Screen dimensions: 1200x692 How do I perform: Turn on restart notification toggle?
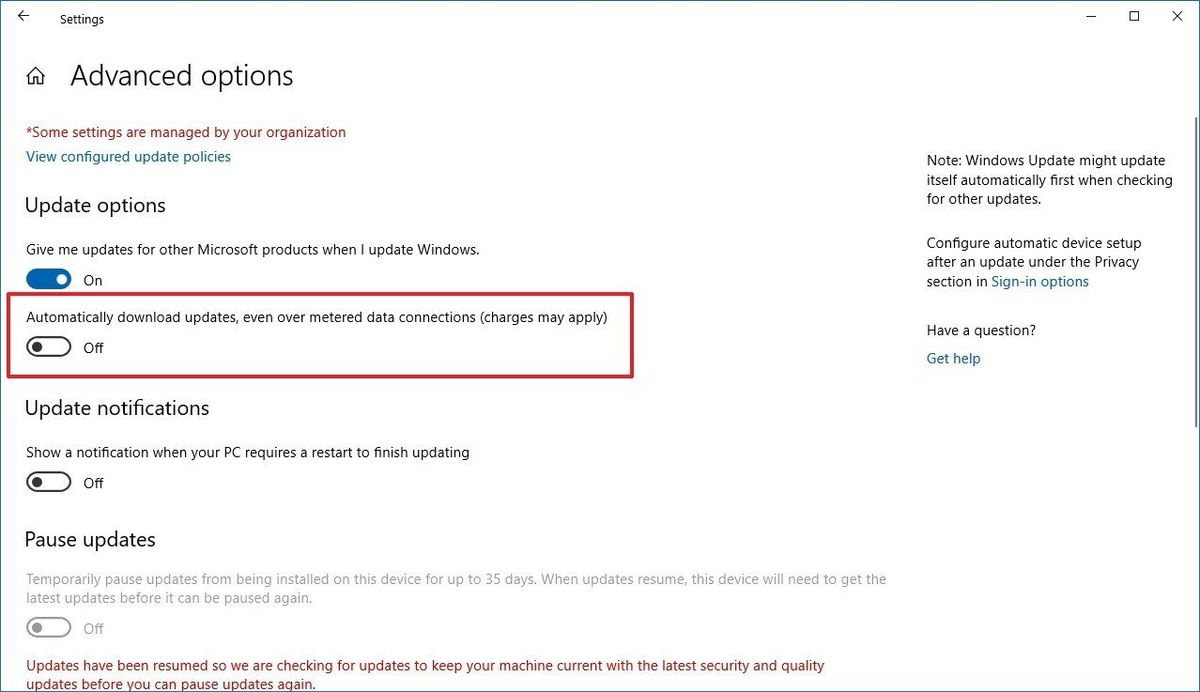pos(48,481)
